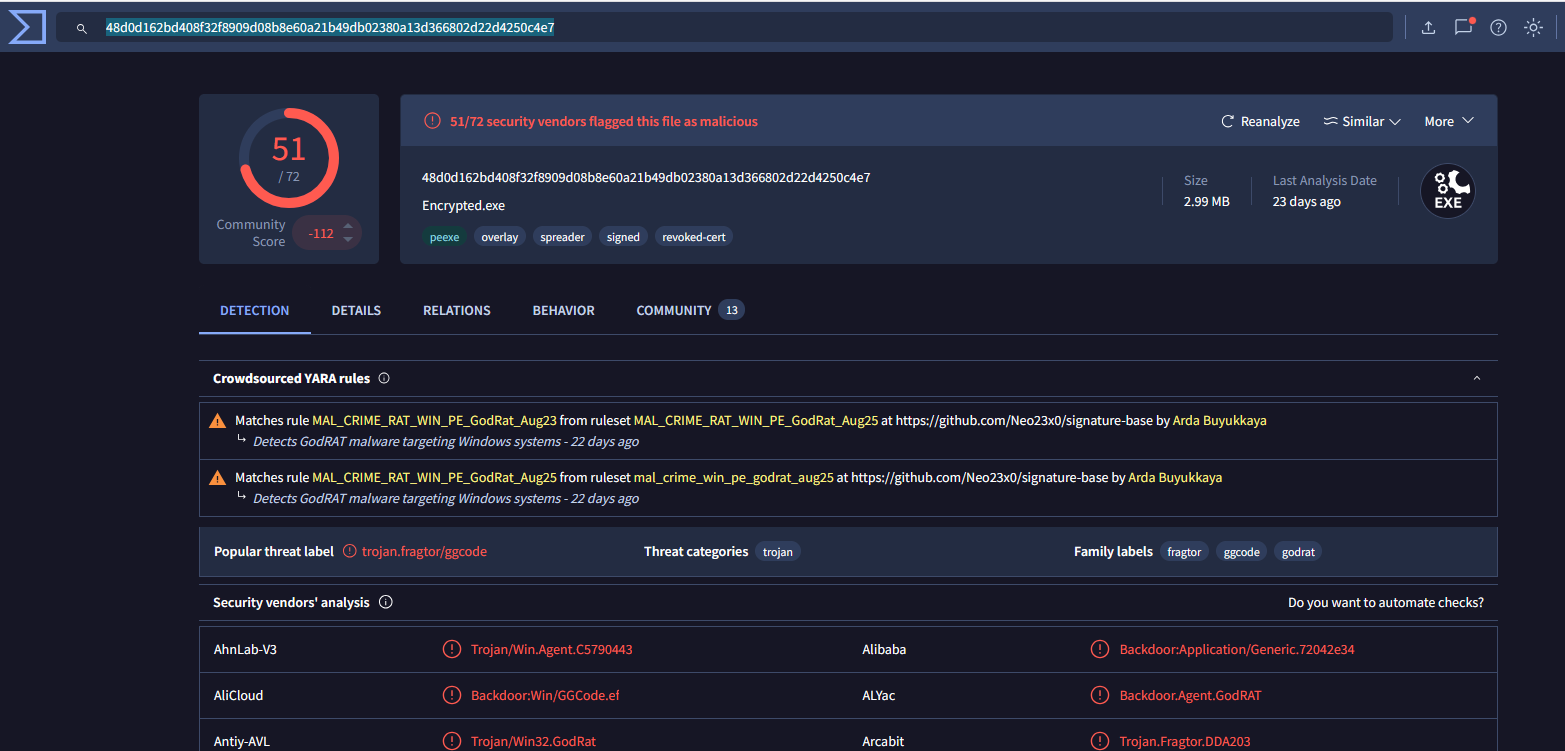
Task: Select the signed tag
Action: pos(623,237)
